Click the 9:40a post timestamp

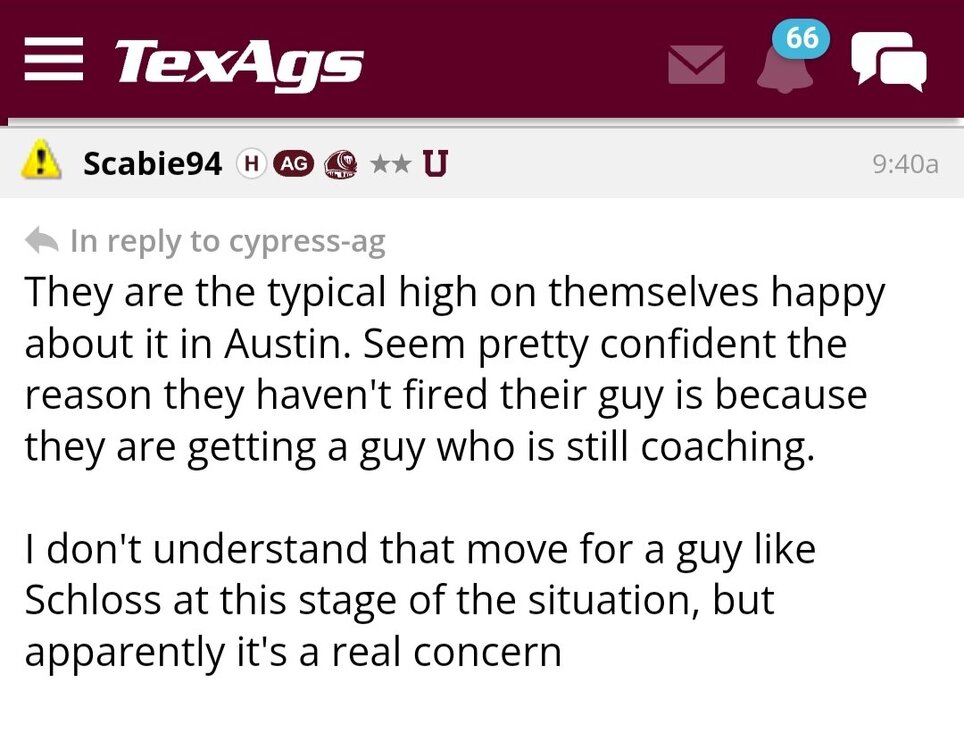(x=905, y=164)
